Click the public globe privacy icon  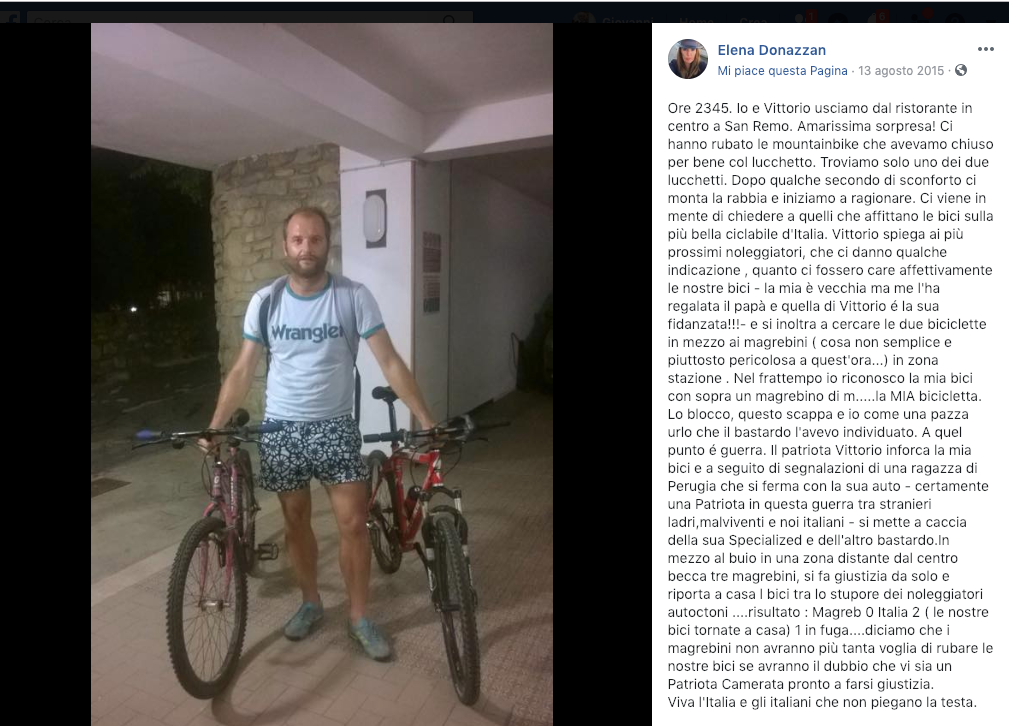coord(961,70)
